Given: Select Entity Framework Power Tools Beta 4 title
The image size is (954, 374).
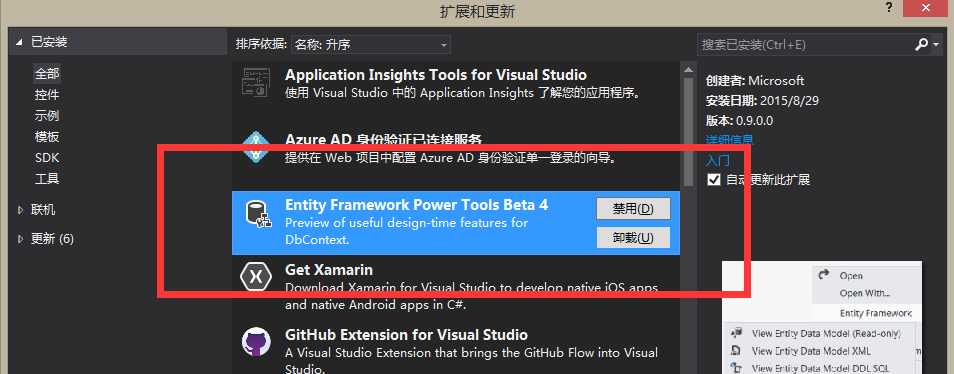Looking at the screenshot, I should point(417,205).
